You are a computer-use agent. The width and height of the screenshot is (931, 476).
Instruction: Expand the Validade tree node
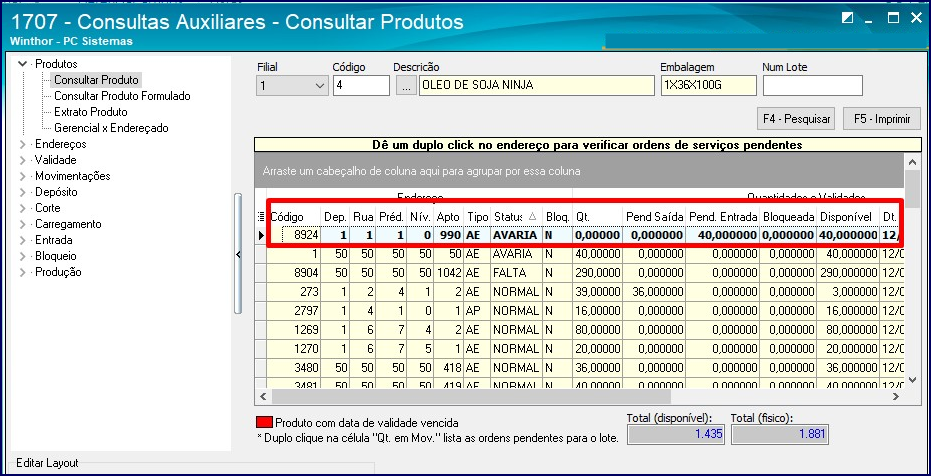point(23,160)
